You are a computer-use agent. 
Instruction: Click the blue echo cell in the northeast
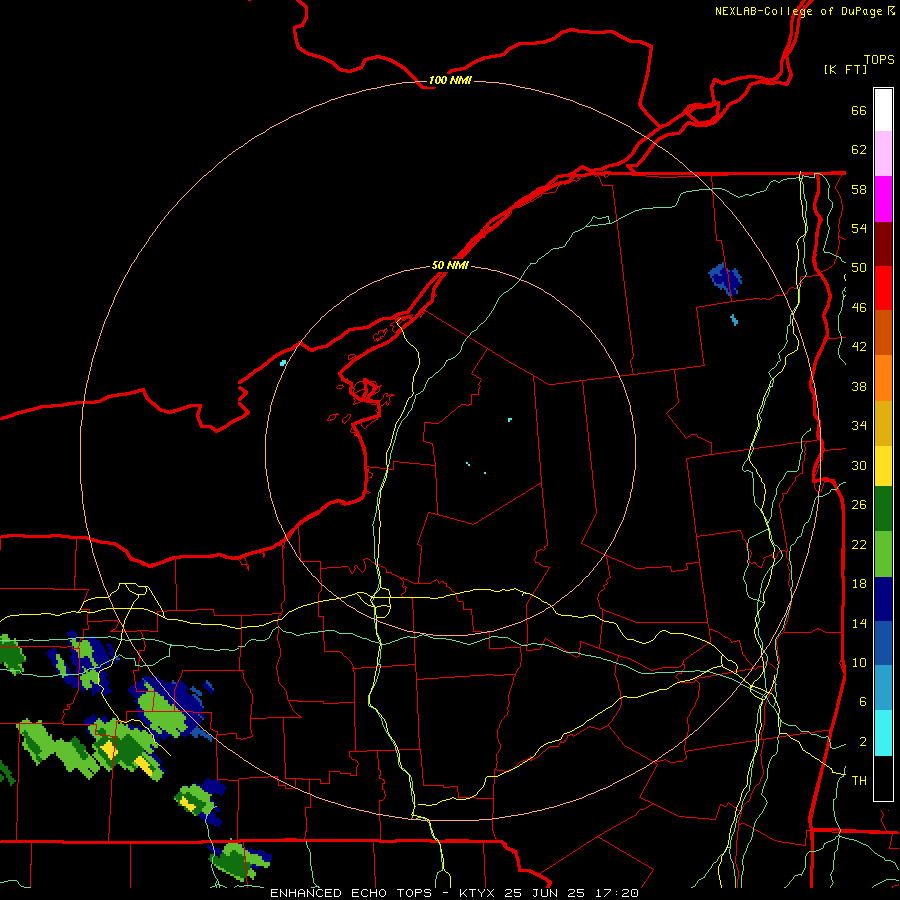click(x=726, y=278)
